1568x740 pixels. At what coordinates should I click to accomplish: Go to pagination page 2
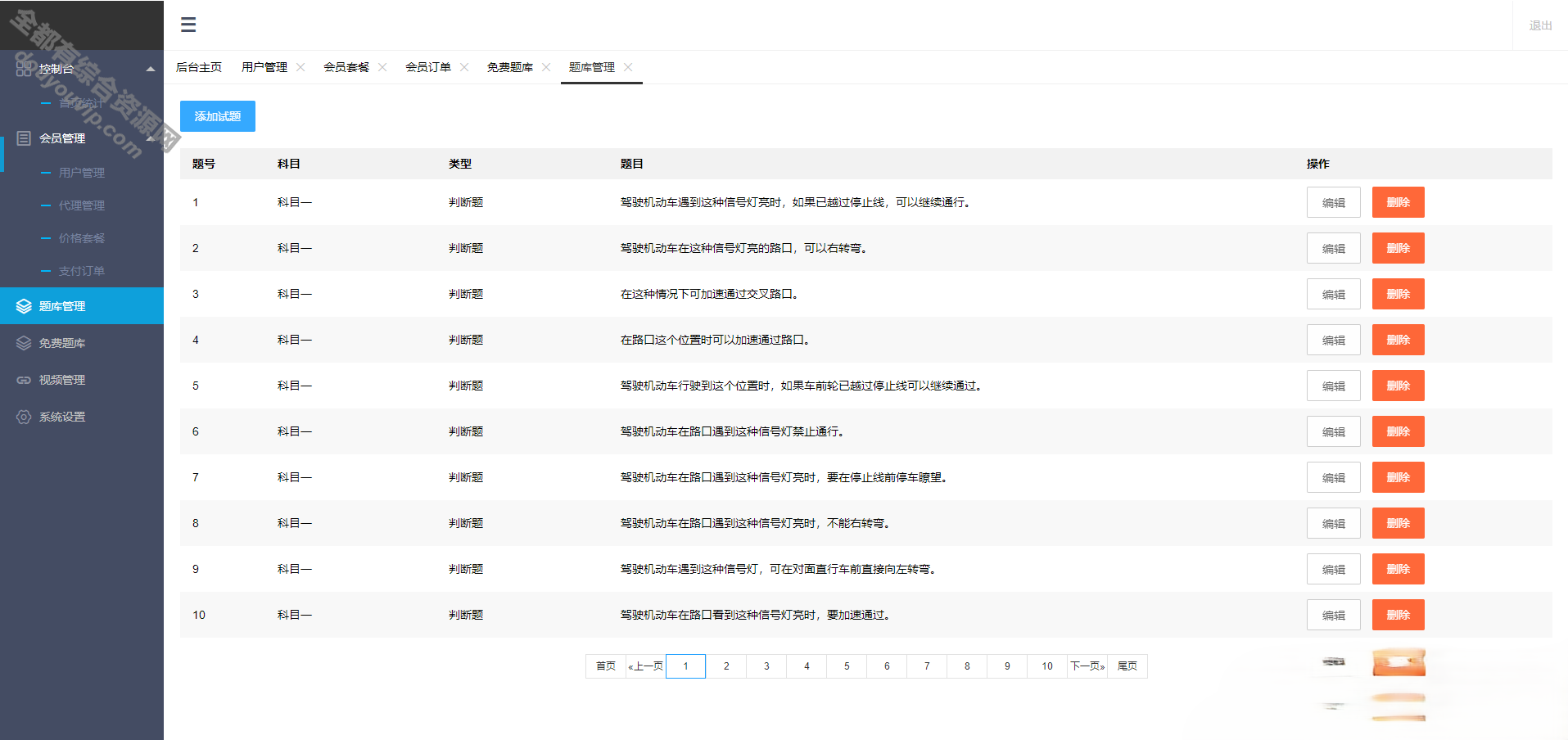(726, 666)
